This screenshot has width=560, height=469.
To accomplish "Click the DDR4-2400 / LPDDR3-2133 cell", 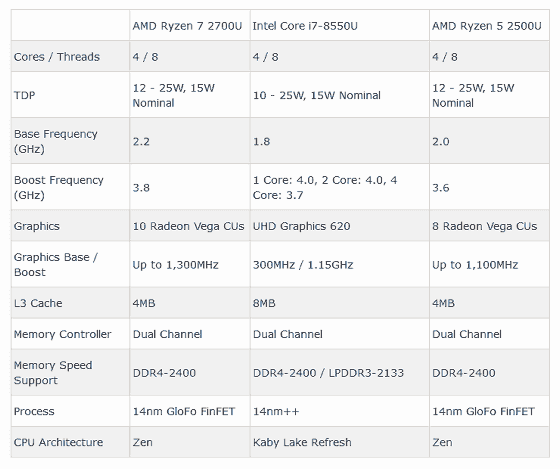I will pos(339,373).
